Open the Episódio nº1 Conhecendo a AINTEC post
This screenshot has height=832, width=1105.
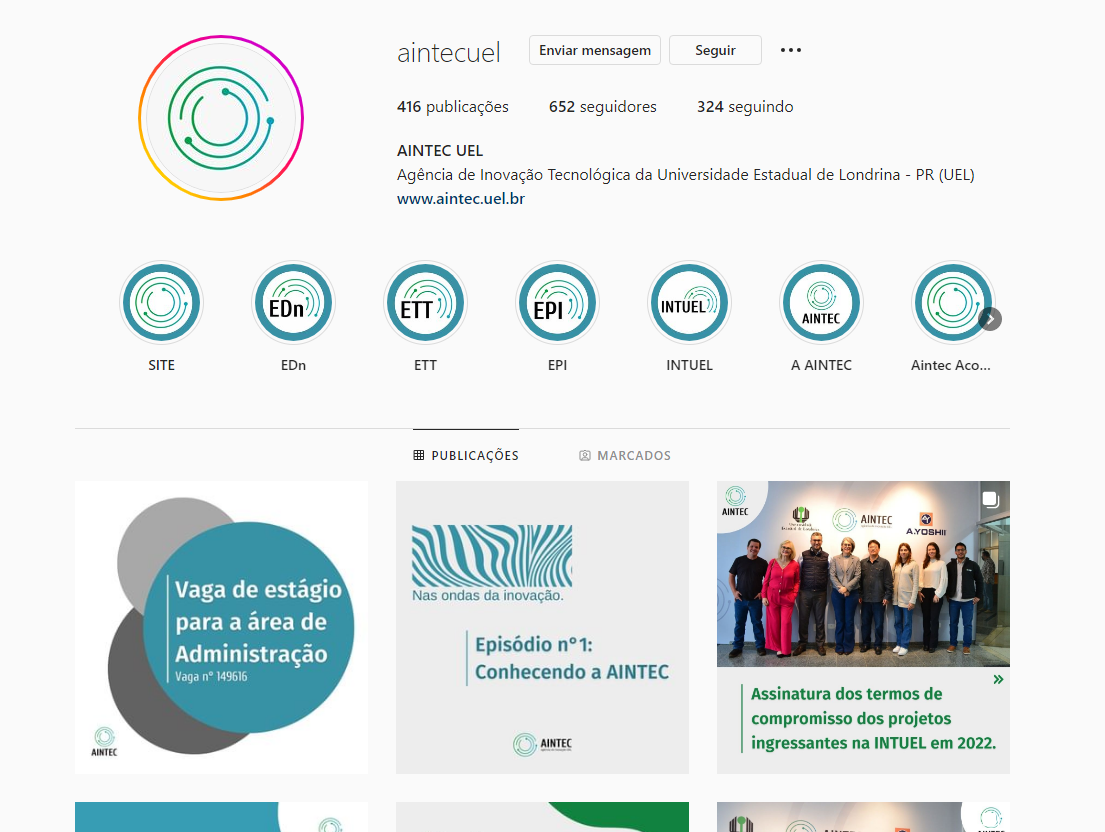click(x=543, y=628)
